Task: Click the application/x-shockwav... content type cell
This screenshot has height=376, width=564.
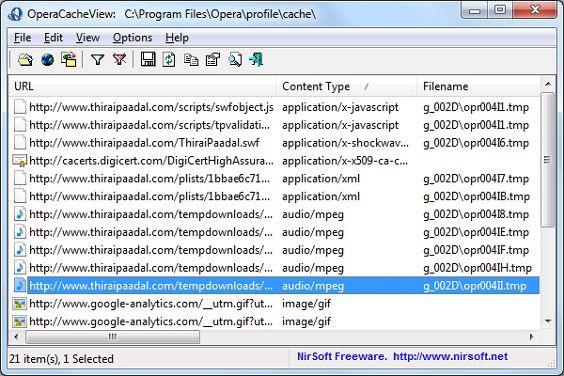Action: (x=345, y=143)
